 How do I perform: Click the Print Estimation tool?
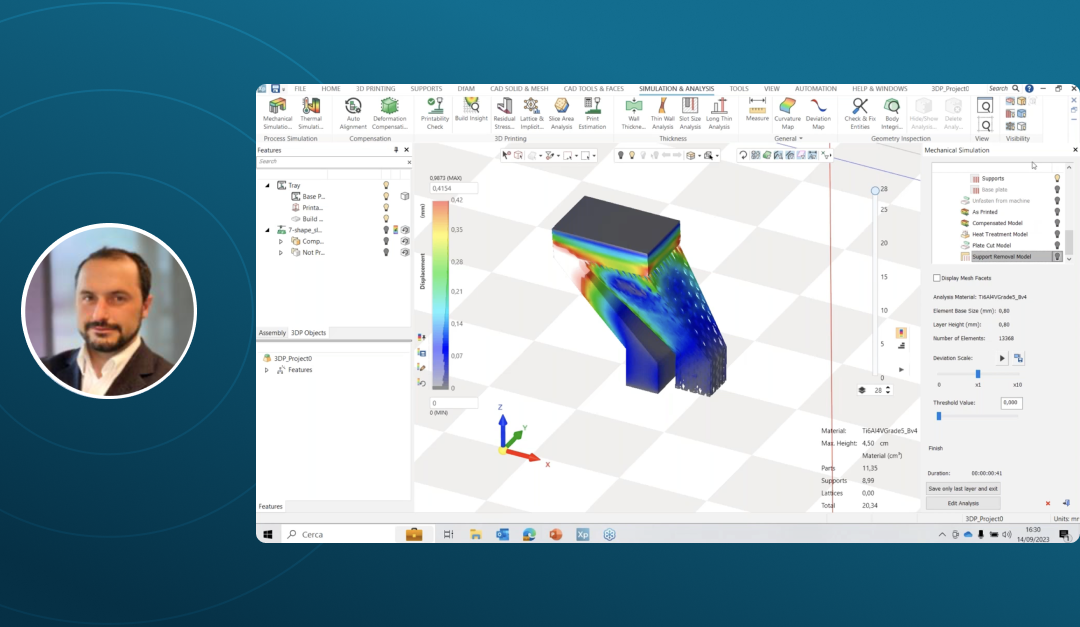[x=593, y=112]
